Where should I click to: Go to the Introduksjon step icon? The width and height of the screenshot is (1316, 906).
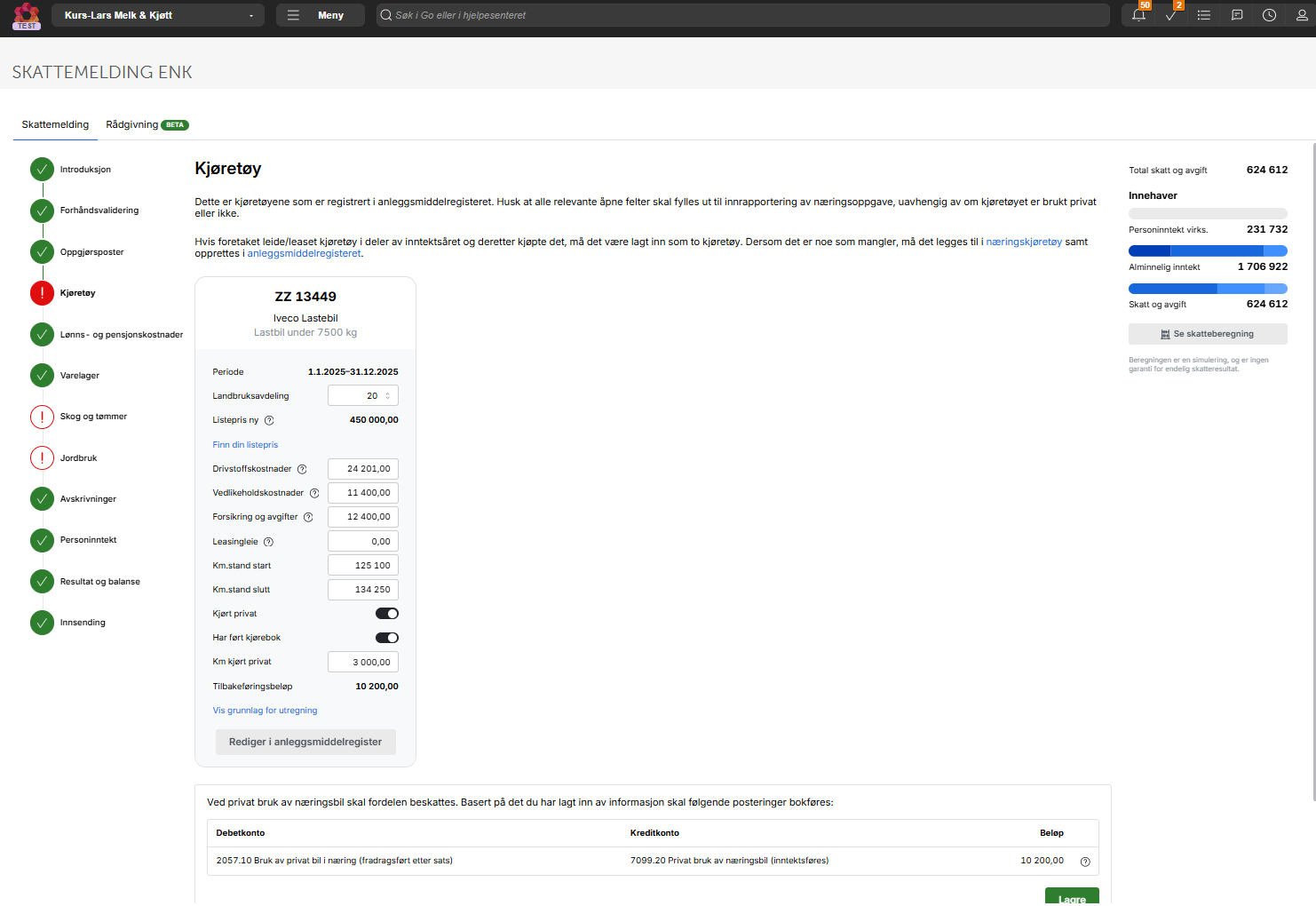(42, 170)
